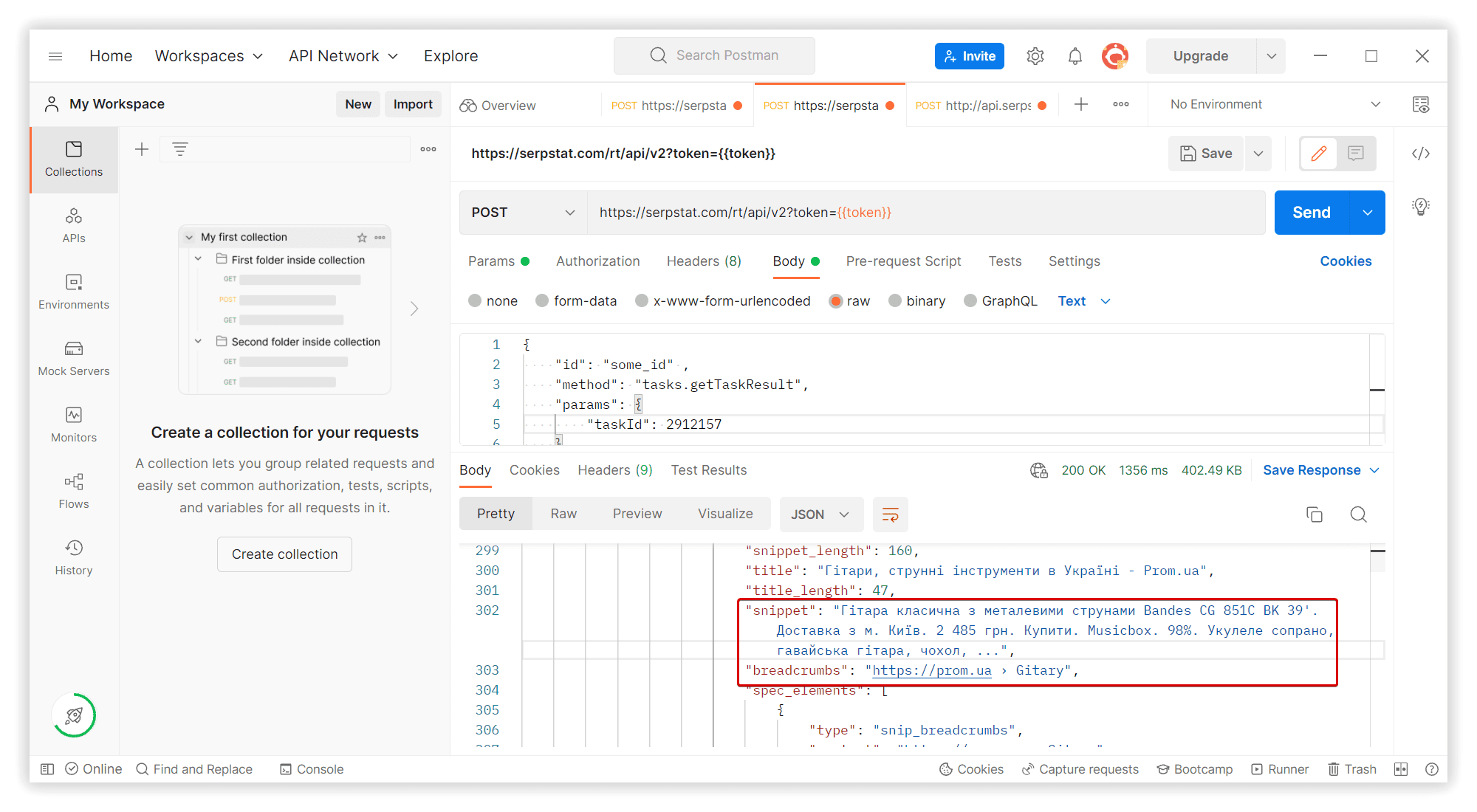This screenshot has height=812, width=1477.
Task: Click the comments icon
Action: click(1356, 154)
